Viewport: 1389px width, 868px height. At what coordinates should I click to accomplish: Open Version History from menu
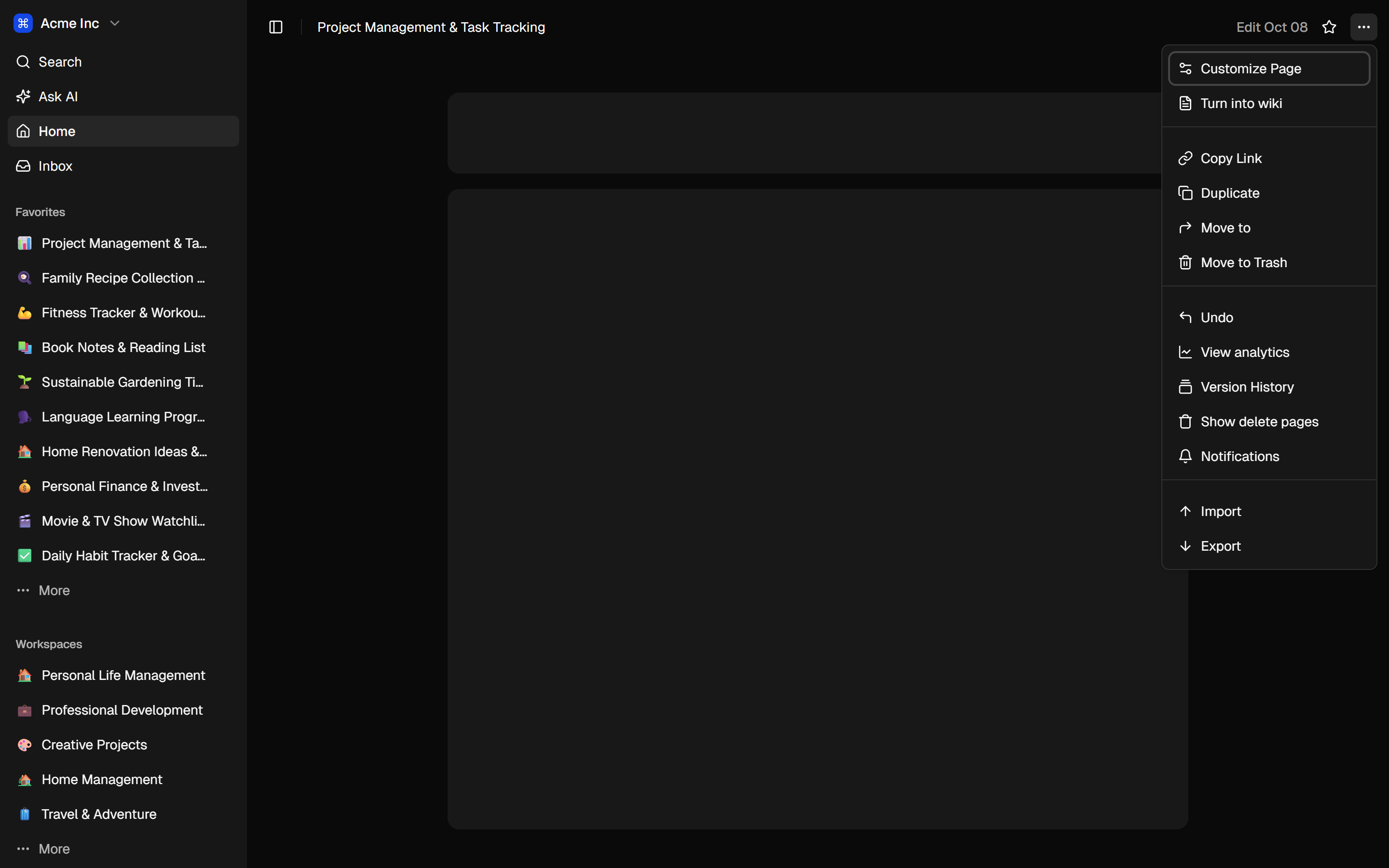coord(1247,387)
